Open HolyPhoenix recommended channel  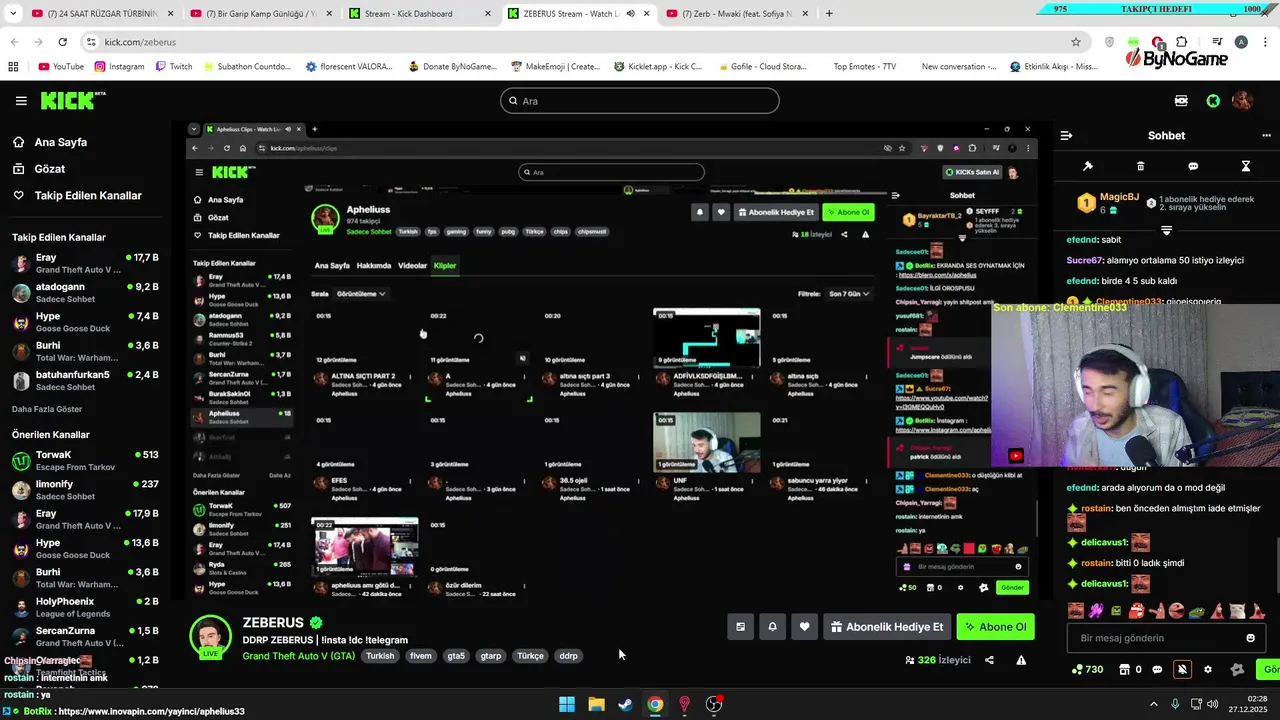tap(84, 607)
